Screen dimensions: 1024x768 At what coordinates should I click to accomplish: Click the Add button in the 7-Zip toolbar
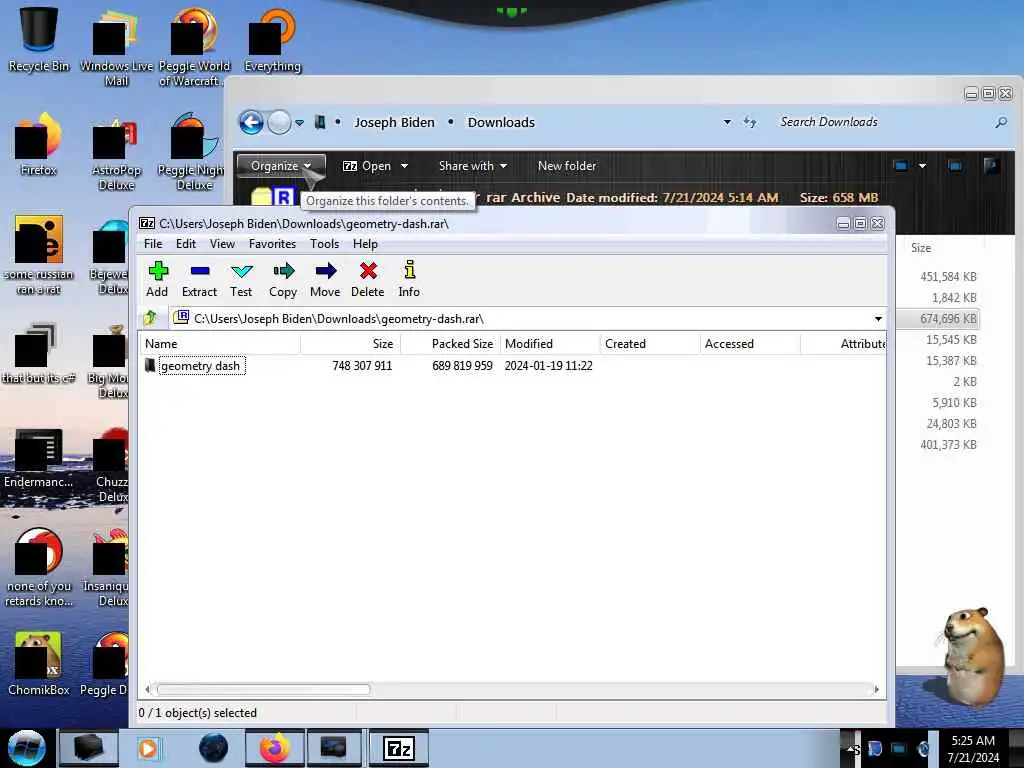tap(157, 280)
